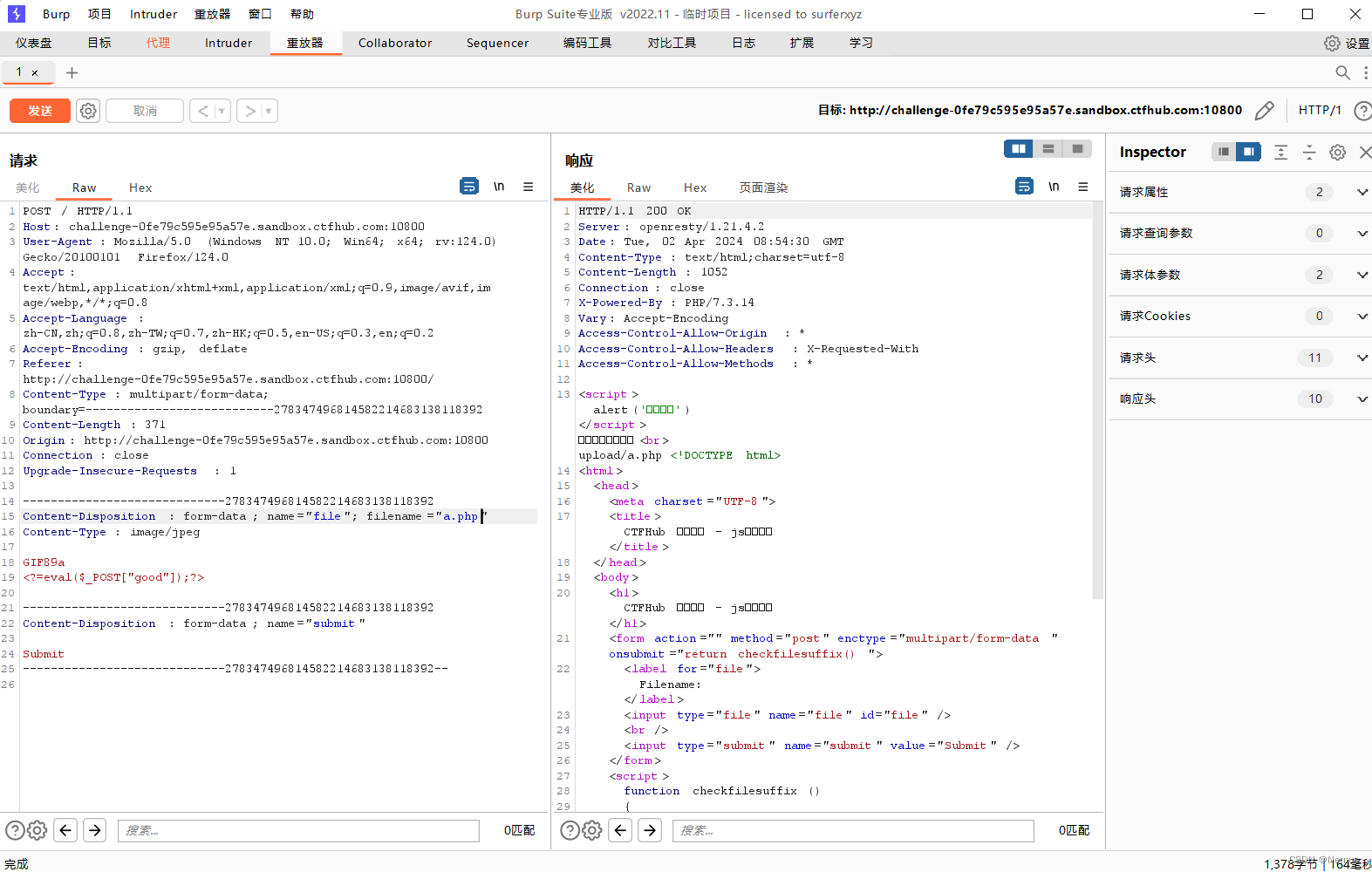Screen dimensions: 1372x872
Task: Switch Inspector to single column layout
Action: pyautogui.click(x=1225, y=152)
